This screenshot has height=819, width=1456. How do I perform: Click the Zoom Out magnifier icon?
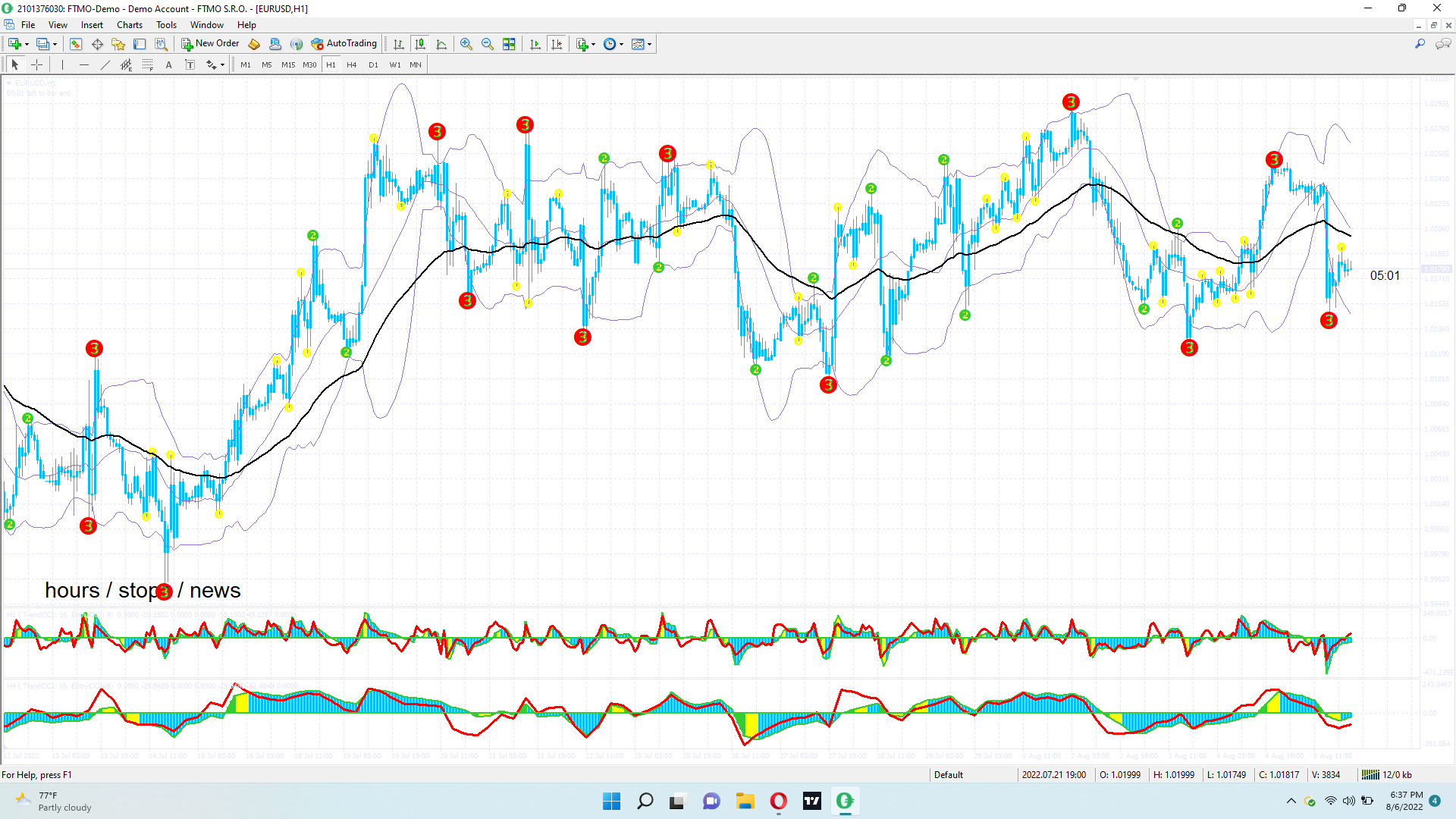pyautogui.click(x=488, y=44)
